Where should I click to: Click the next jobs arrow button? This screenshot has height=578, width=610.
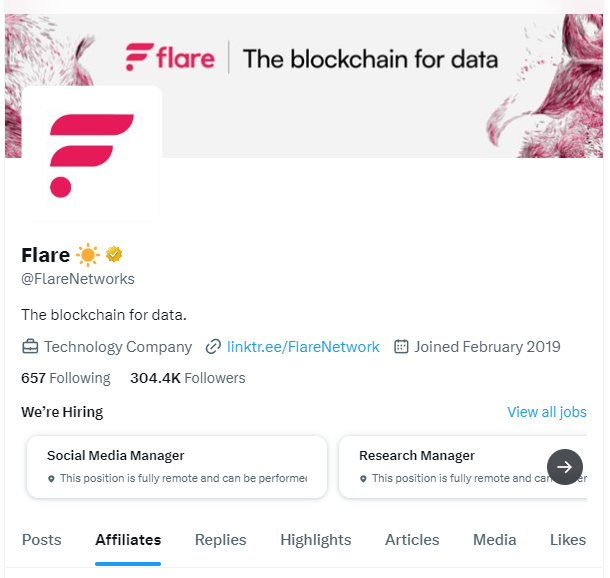[x=564, y=467]
